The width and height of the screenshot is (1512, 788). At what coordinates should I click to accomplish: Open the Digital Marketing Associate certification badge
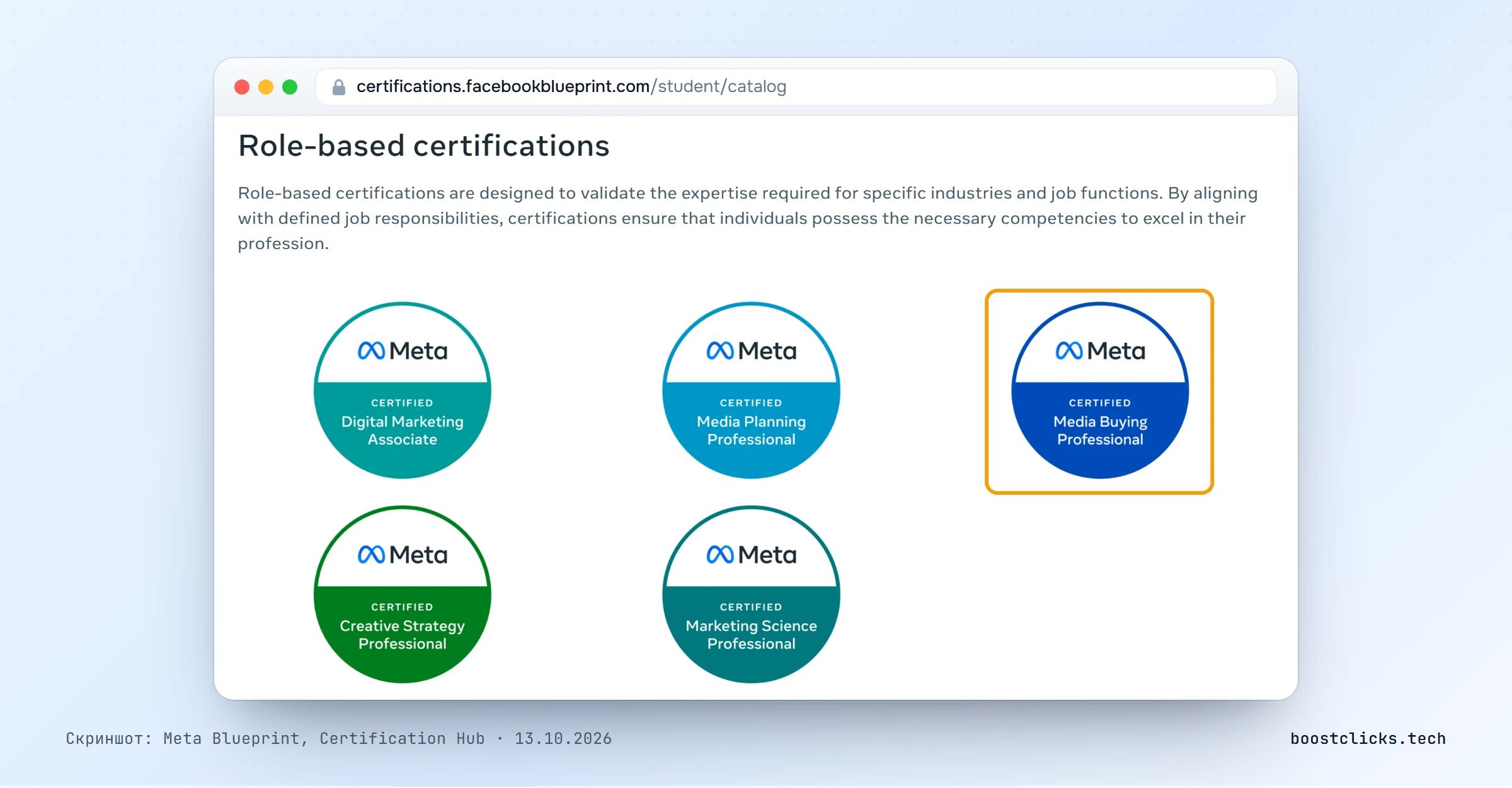tap(403, 390)
